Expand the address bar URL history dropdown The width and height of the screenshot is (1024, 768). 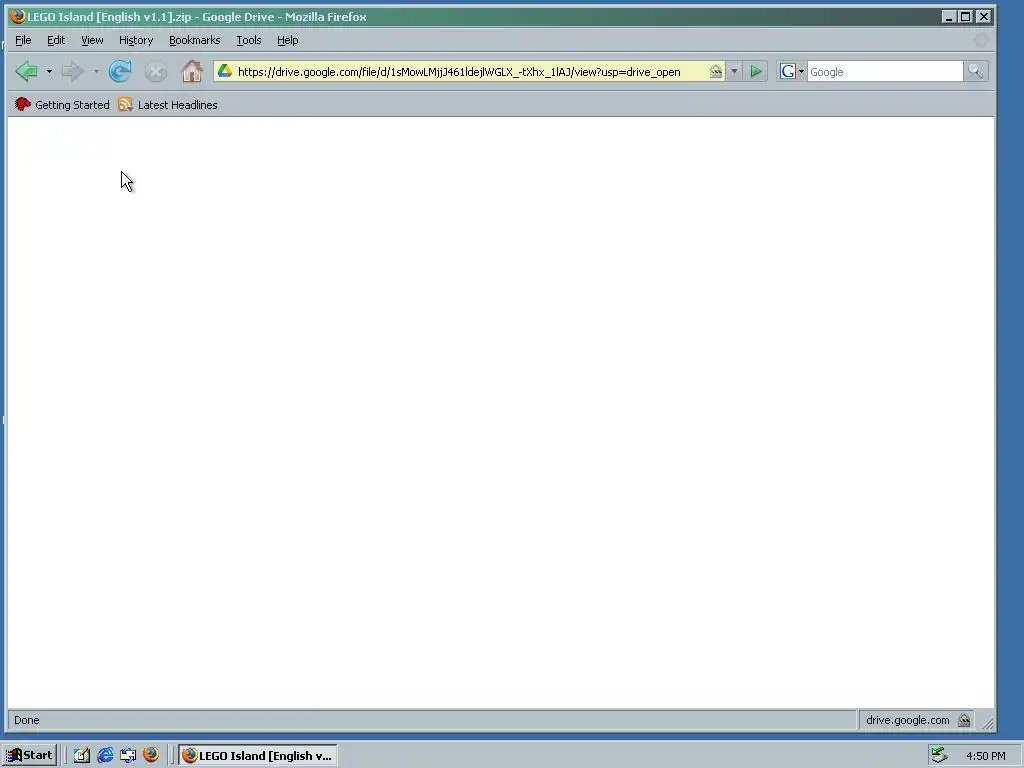pos(734,71)
